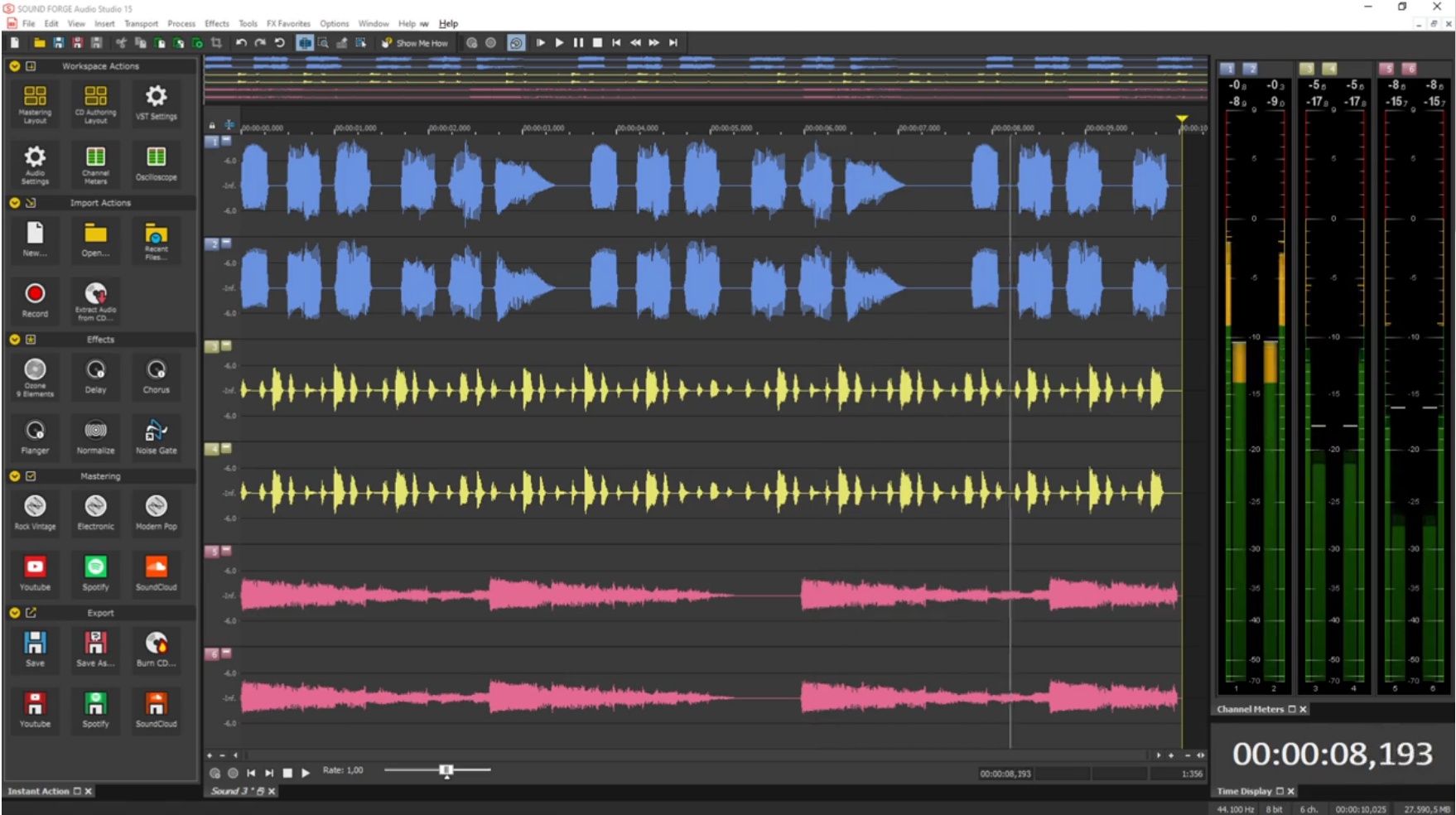The image size is (1456, 815).
Task: Open the Mastering Layout workspace
Action: (34, 103)
